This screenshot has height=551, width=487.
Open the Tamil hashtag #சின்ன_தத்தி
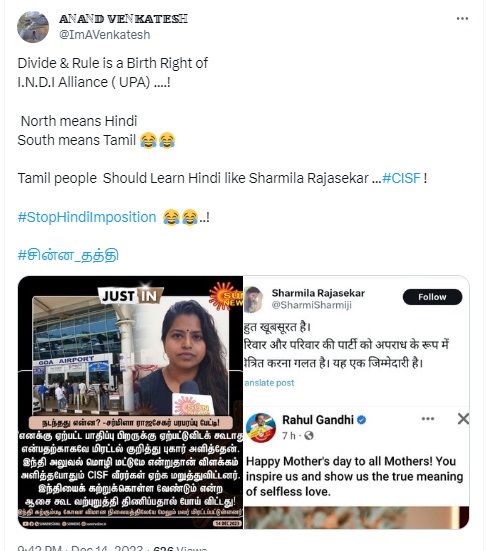pos(68,255)
